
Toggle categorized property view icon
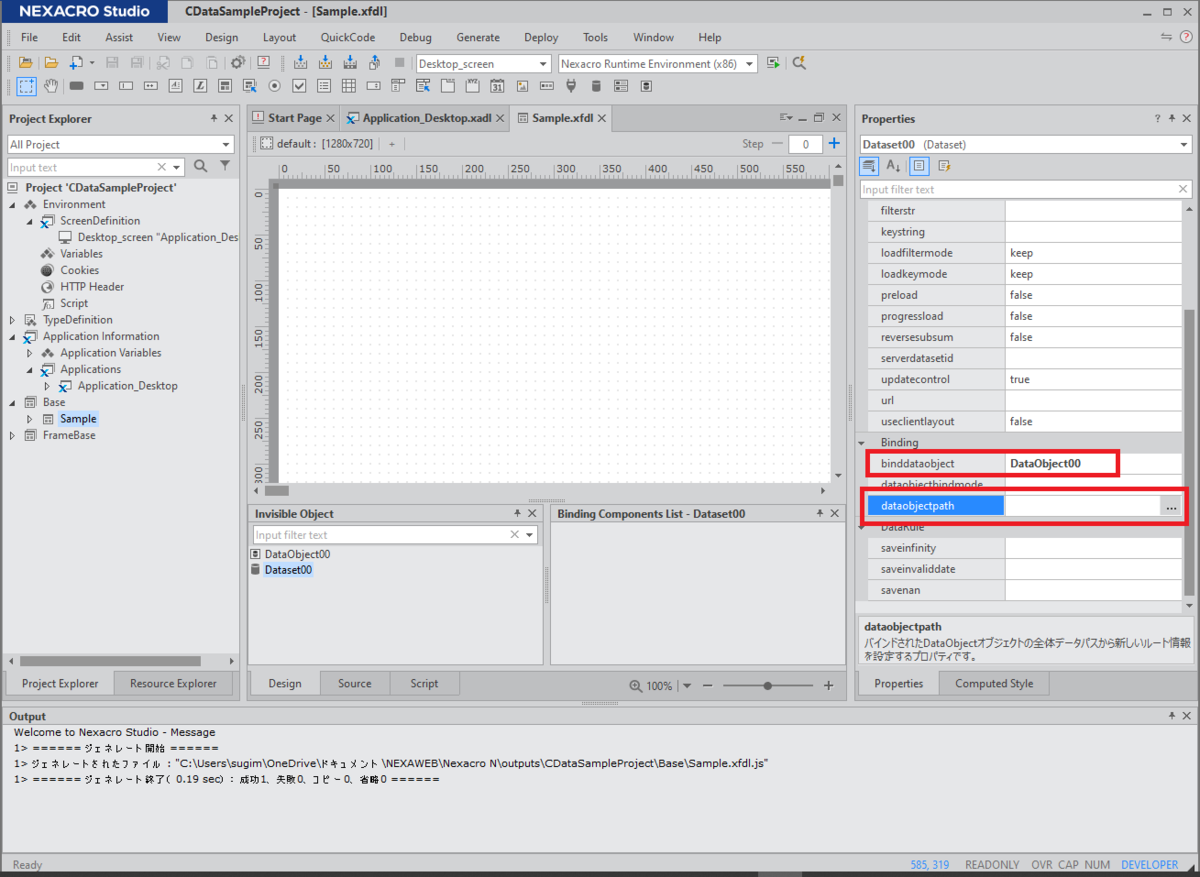point(869,166)
